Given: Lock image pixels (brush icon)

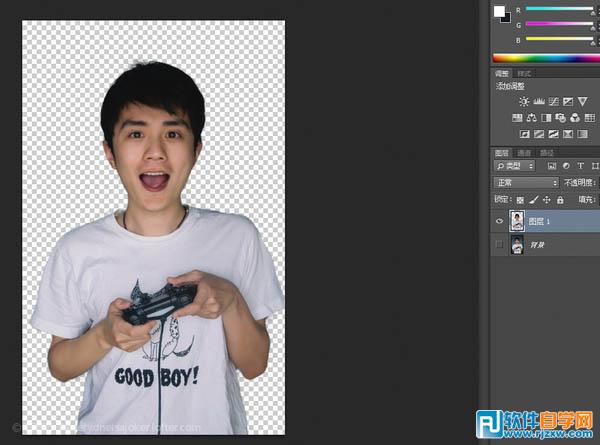Looking at the screenshot, I should (534, 200).
